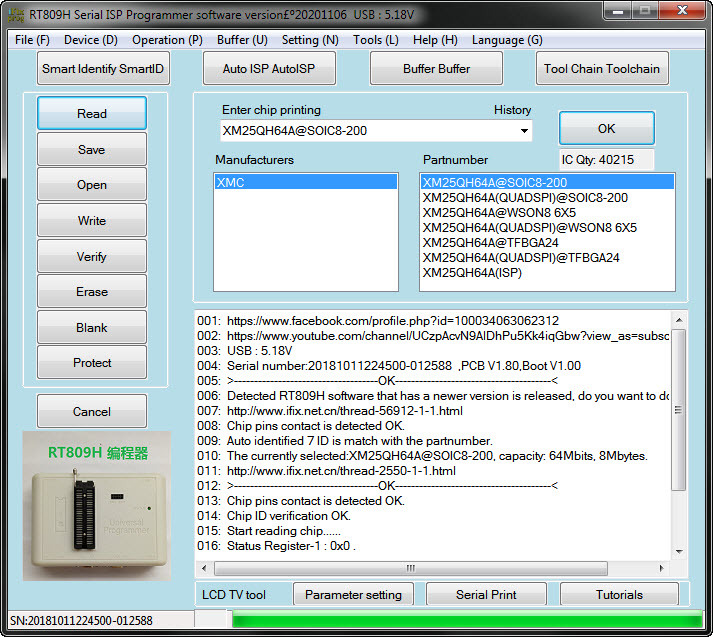Click Smart Identify SmartID button
This screenshot has height=637, width=713.
point(103,69)
